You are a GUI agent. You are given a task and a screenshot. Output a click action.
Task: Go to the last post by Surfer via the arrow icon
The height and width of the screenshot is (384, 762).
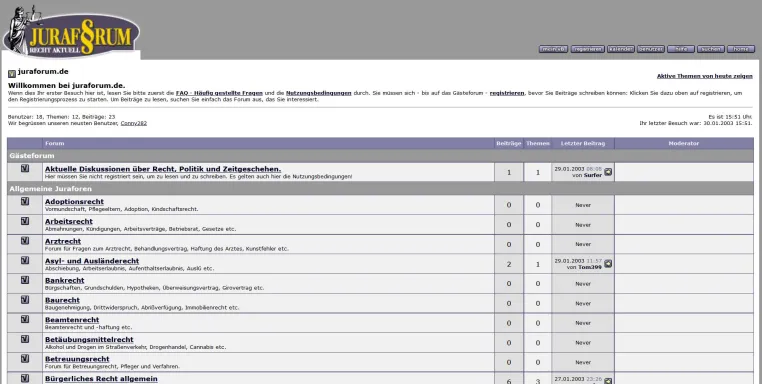pyautogui.click(x=608, y=172)
